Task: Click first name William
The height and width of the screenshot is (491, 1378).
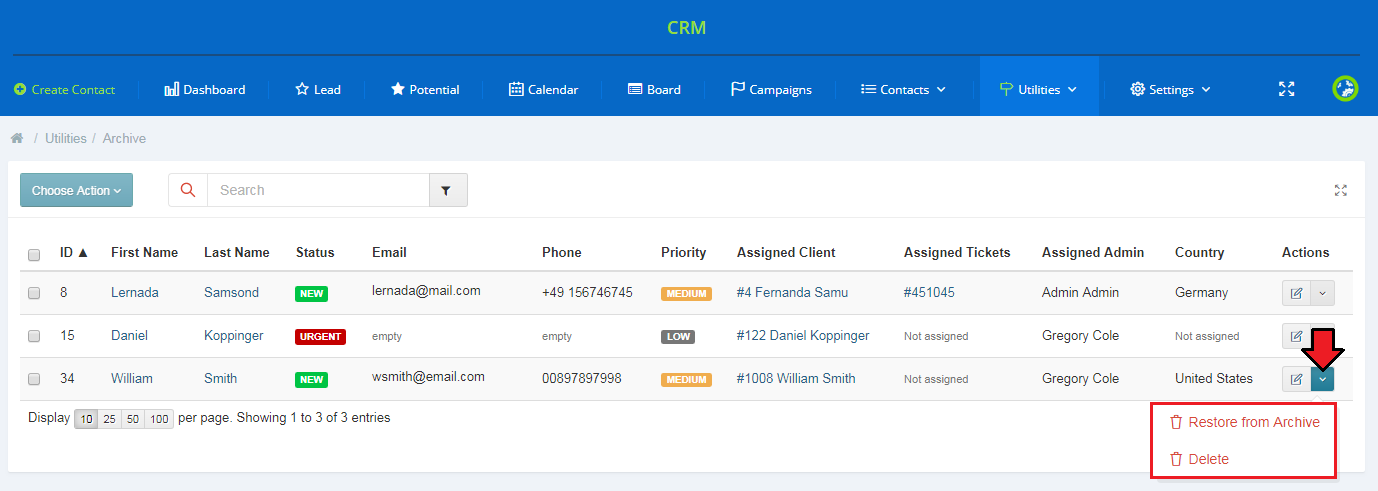Action: click(132, 378)
